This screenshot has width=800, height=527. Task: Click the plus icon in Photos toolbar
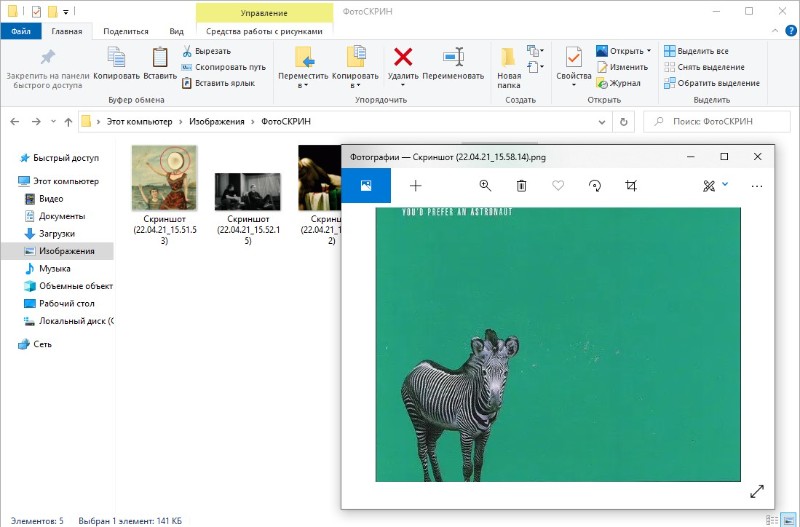(x=416, y=186)
